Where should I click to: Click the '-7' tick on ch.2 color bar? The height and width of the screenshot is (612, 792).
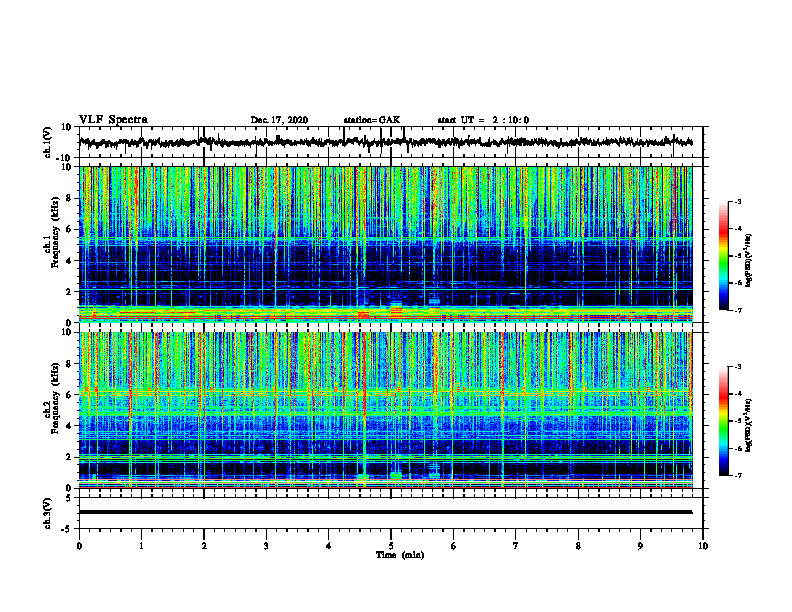click(x=738, y=475)
